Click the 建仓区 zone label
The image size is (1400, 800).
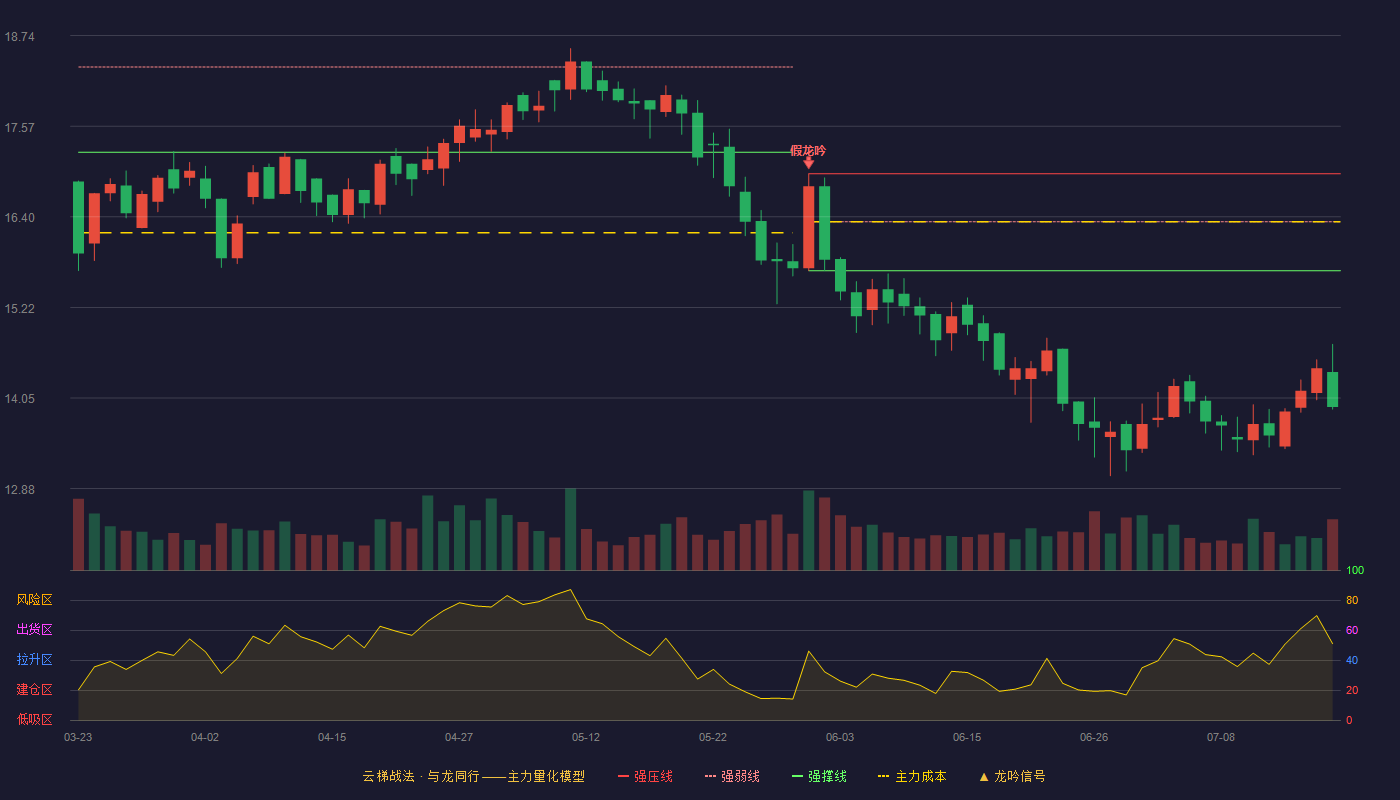(x=34, y=690)
